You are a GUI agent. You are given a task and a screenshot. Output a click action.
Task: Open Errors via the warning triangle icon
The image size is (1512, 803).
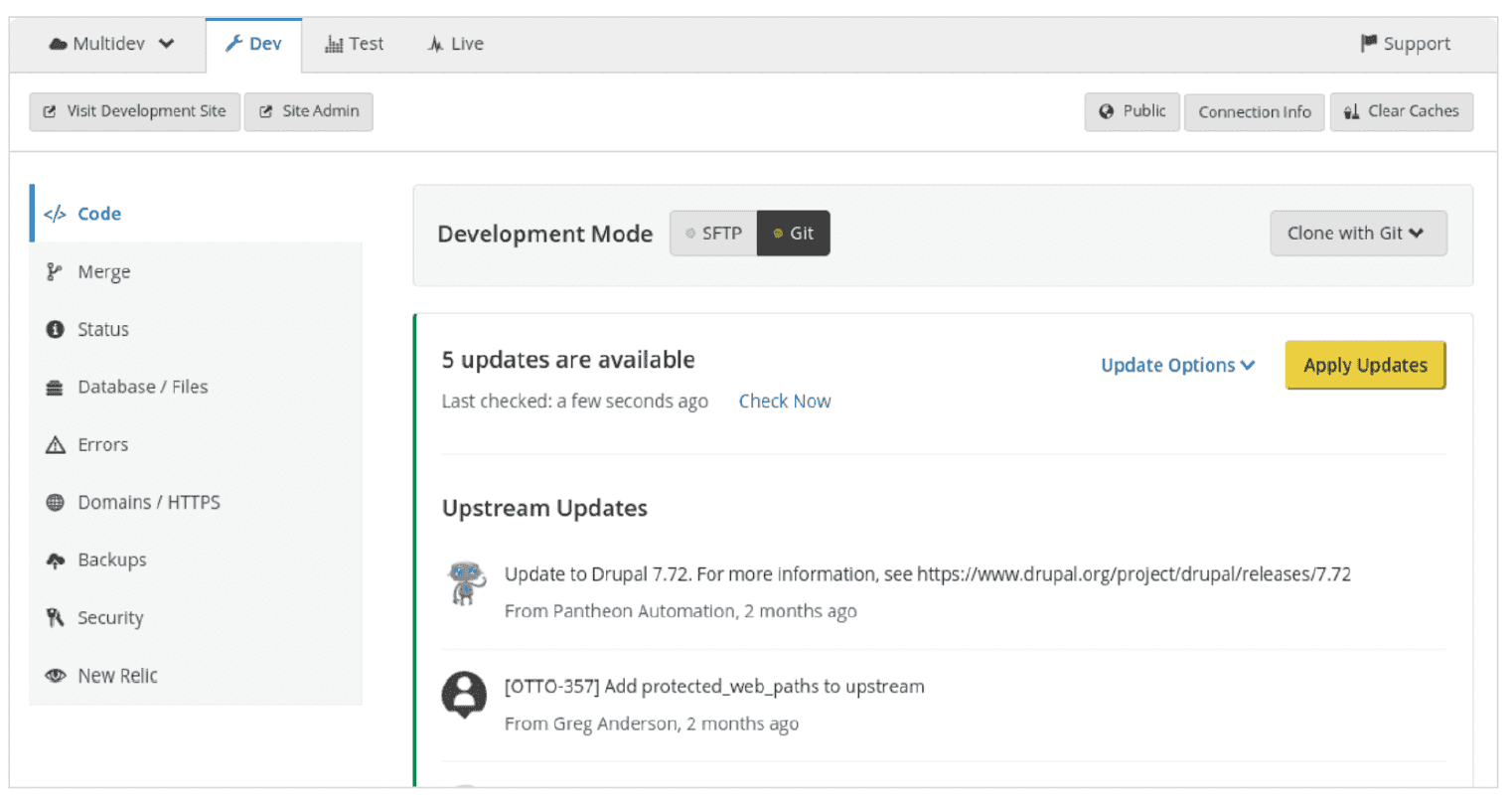pyautogui.click(x=55, y=443)
